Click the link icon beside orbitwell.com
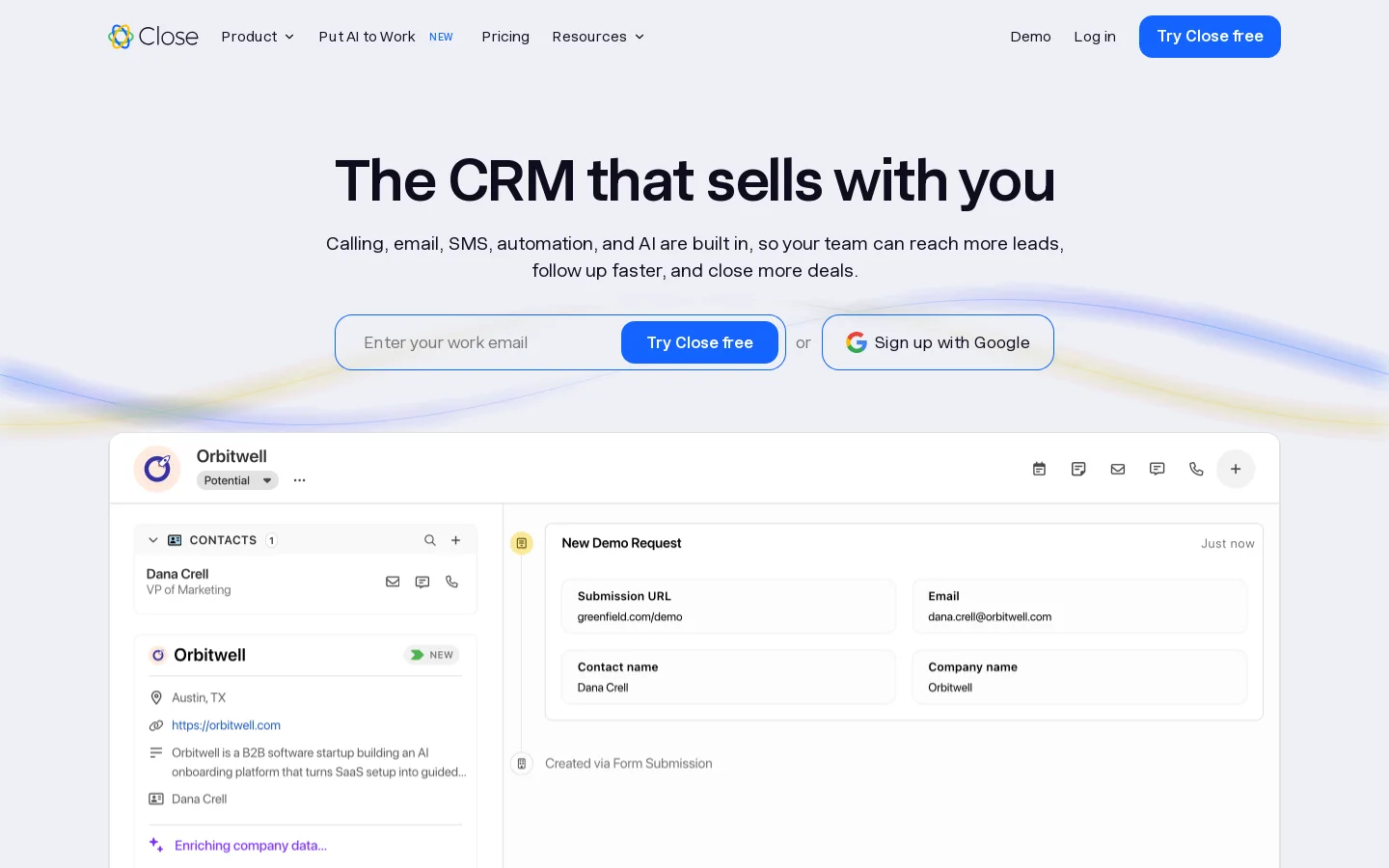Viewport: 1389px width, 868px height. point(156,725)
